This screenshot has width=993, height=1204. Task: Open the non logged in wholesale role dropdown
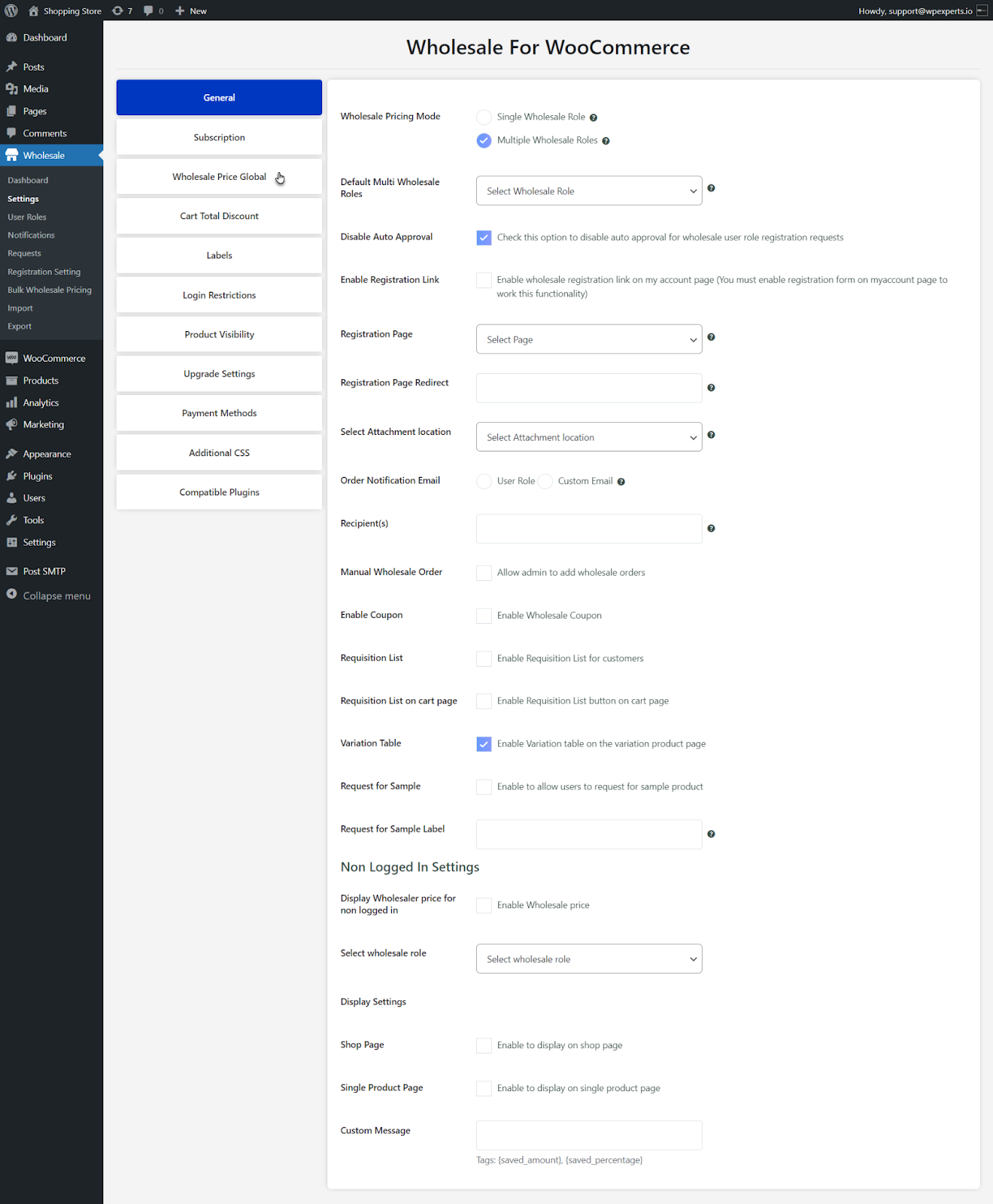tap(589, 959)
